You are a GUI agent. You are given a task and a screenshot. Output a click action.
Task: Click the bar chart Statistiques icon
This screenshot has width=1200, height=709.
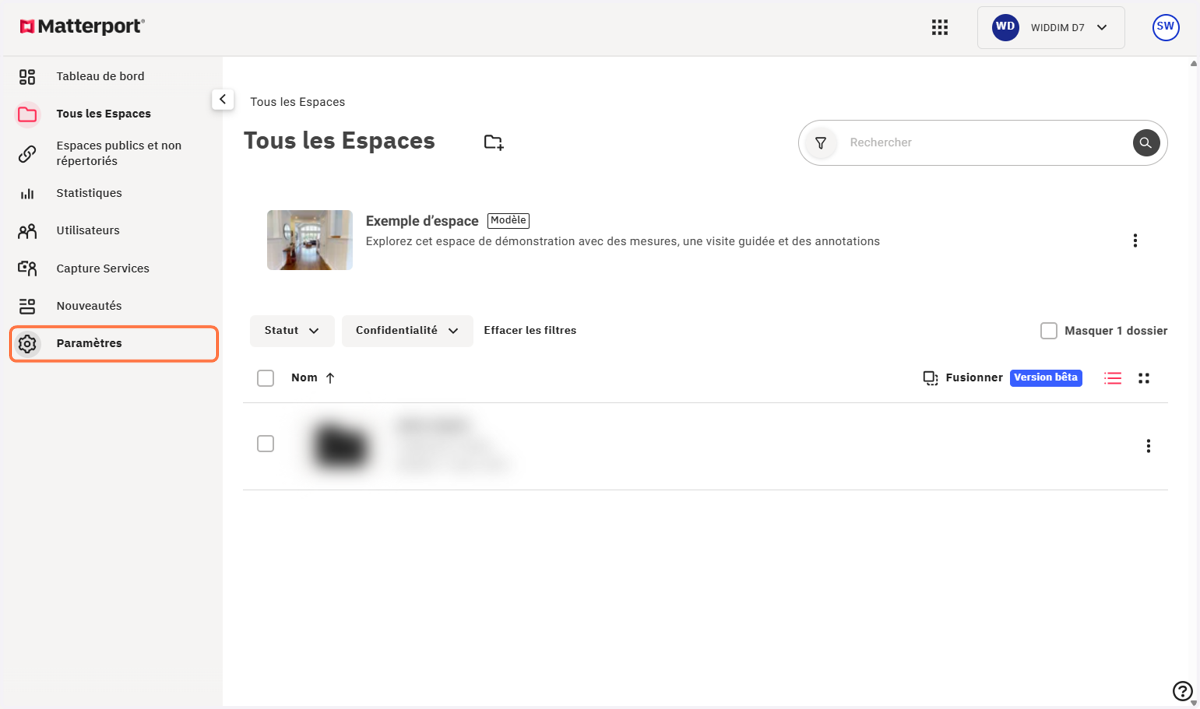tap(28, 194)
